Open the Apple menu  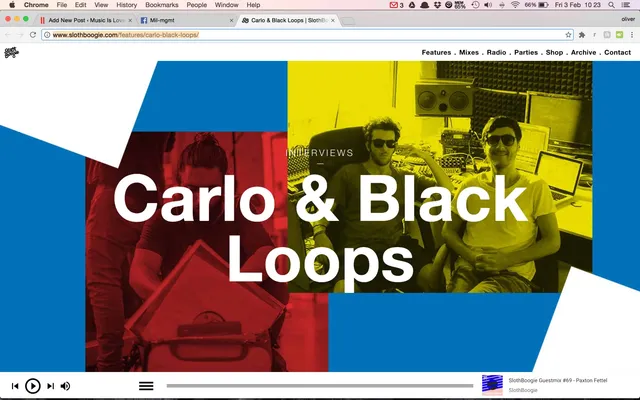12,5
